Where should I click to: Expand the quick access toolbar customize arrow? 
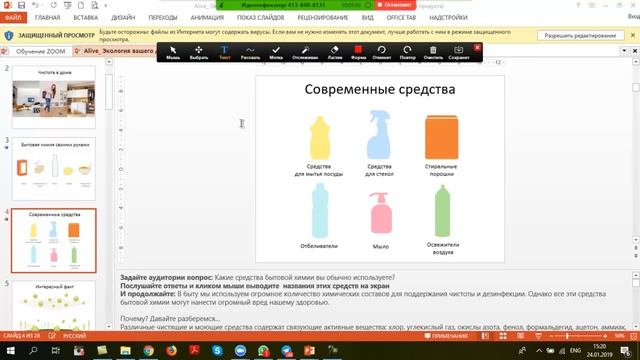pyautogui.click(x=106, y=6)
